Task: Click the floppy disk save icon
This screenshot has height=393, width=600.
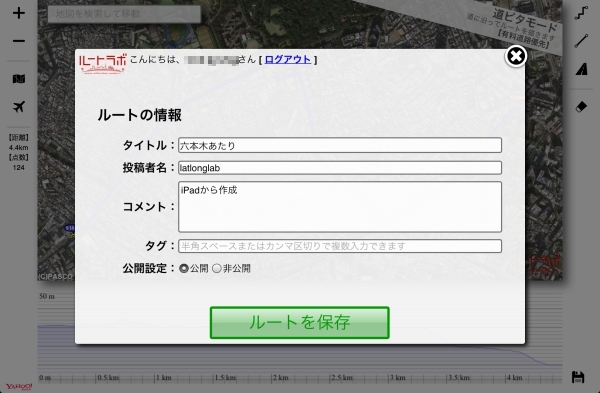Action: (578, 377)
